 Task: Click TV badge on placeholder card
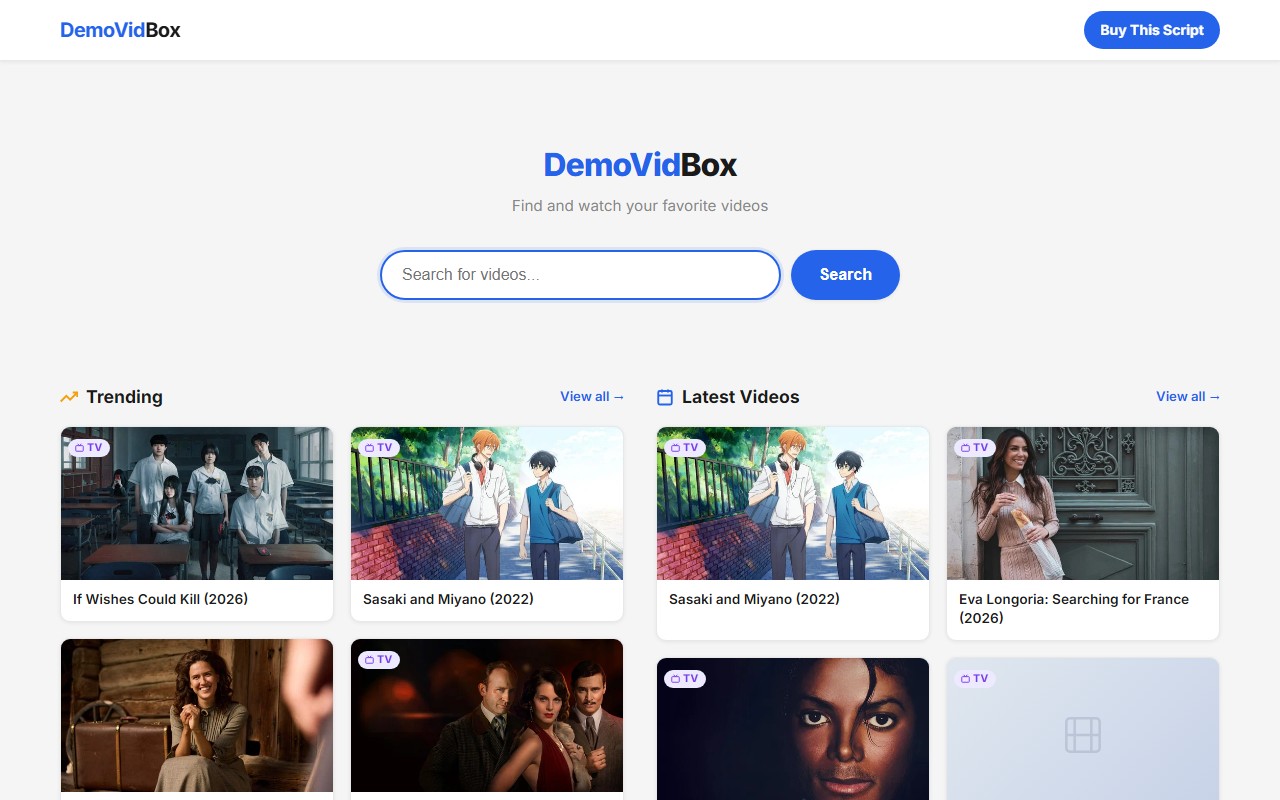(975, 679)
